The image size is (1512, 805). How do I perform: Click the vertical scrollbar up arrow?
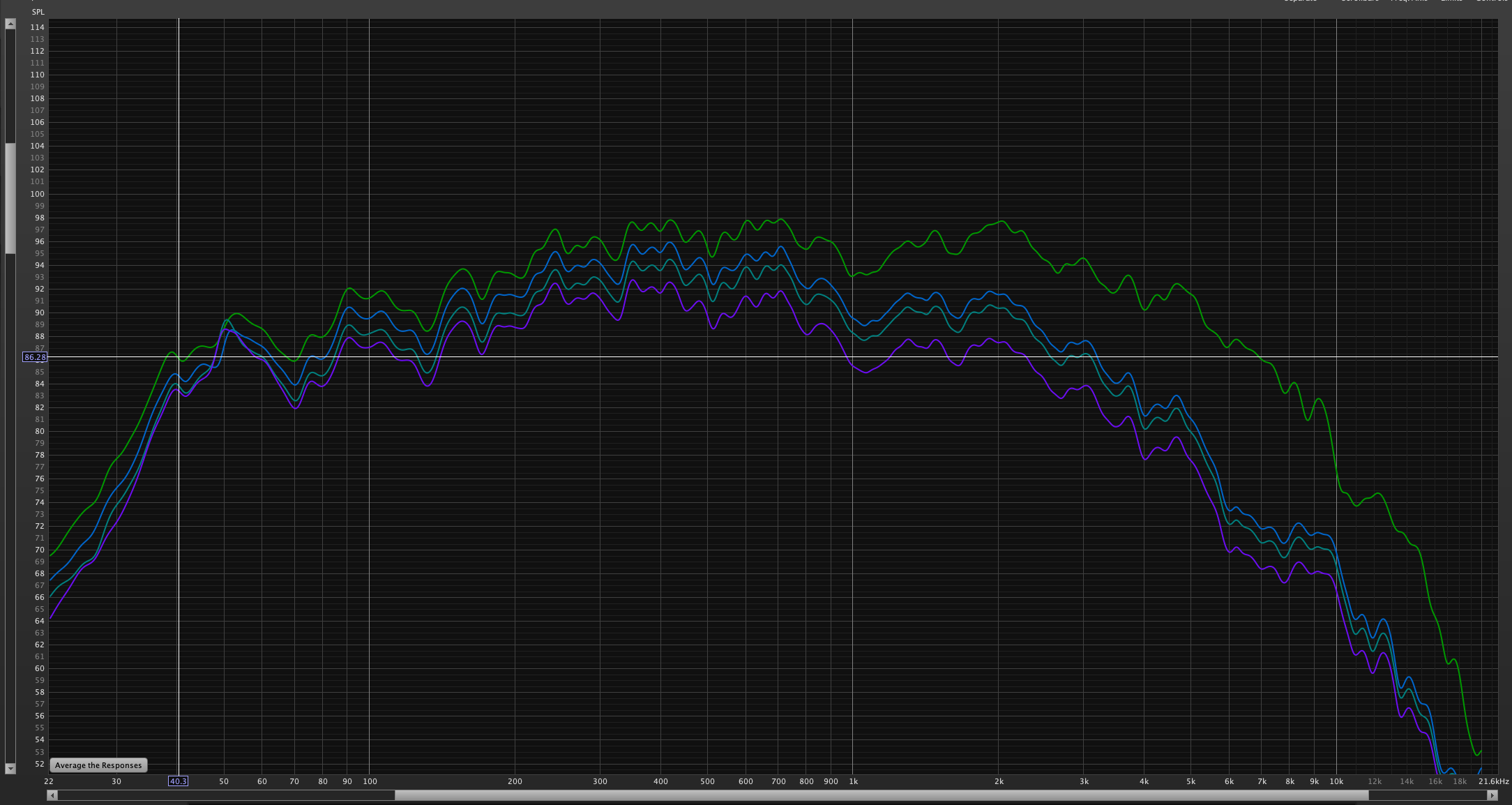tap(10, 24)
